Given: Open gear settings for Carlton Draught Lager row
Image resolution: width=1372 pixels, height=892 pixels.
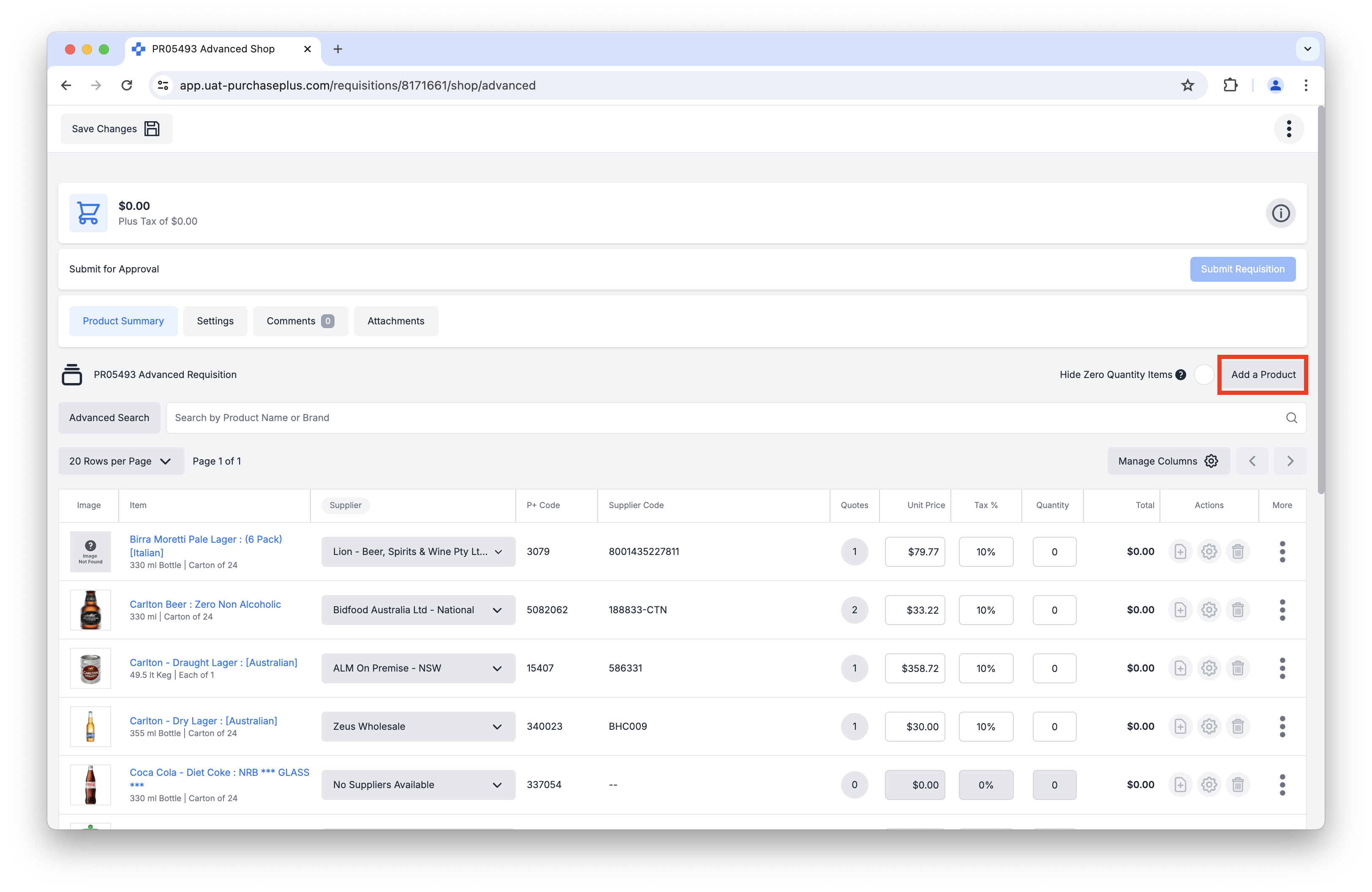Looking at the screenshot, I should (1209, 668).
